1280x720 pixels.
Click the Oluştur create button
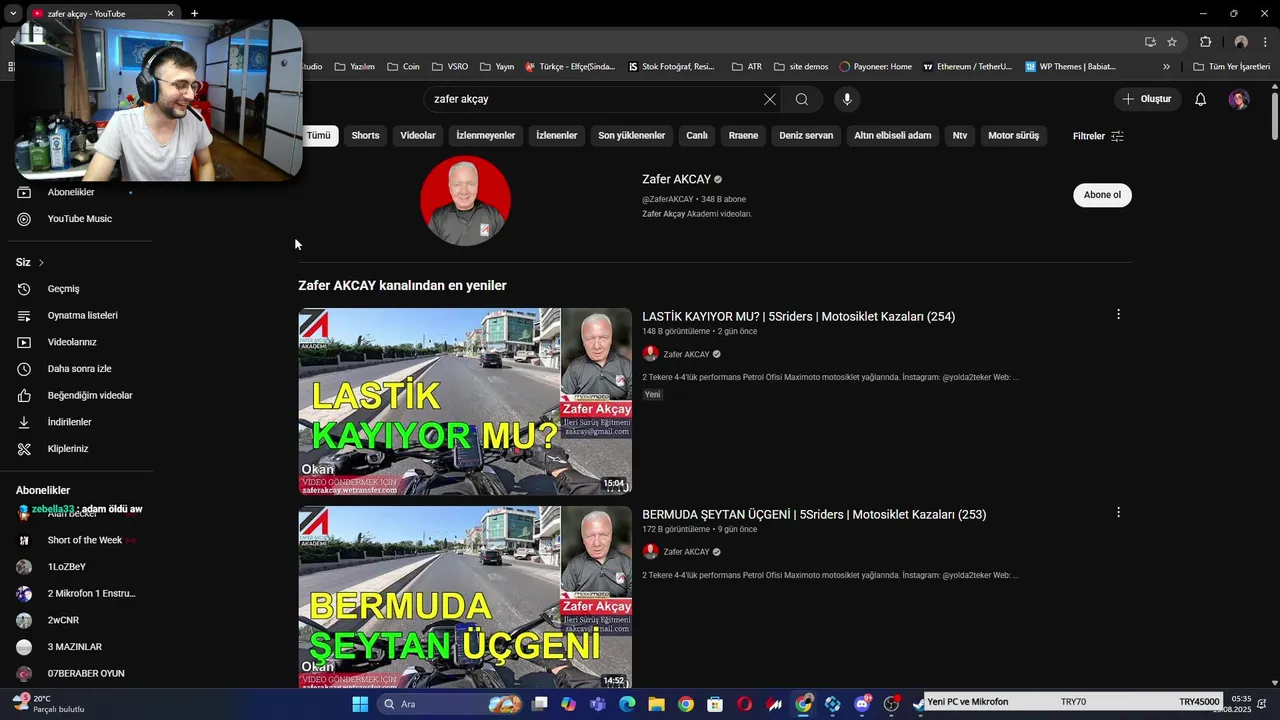1147,99
